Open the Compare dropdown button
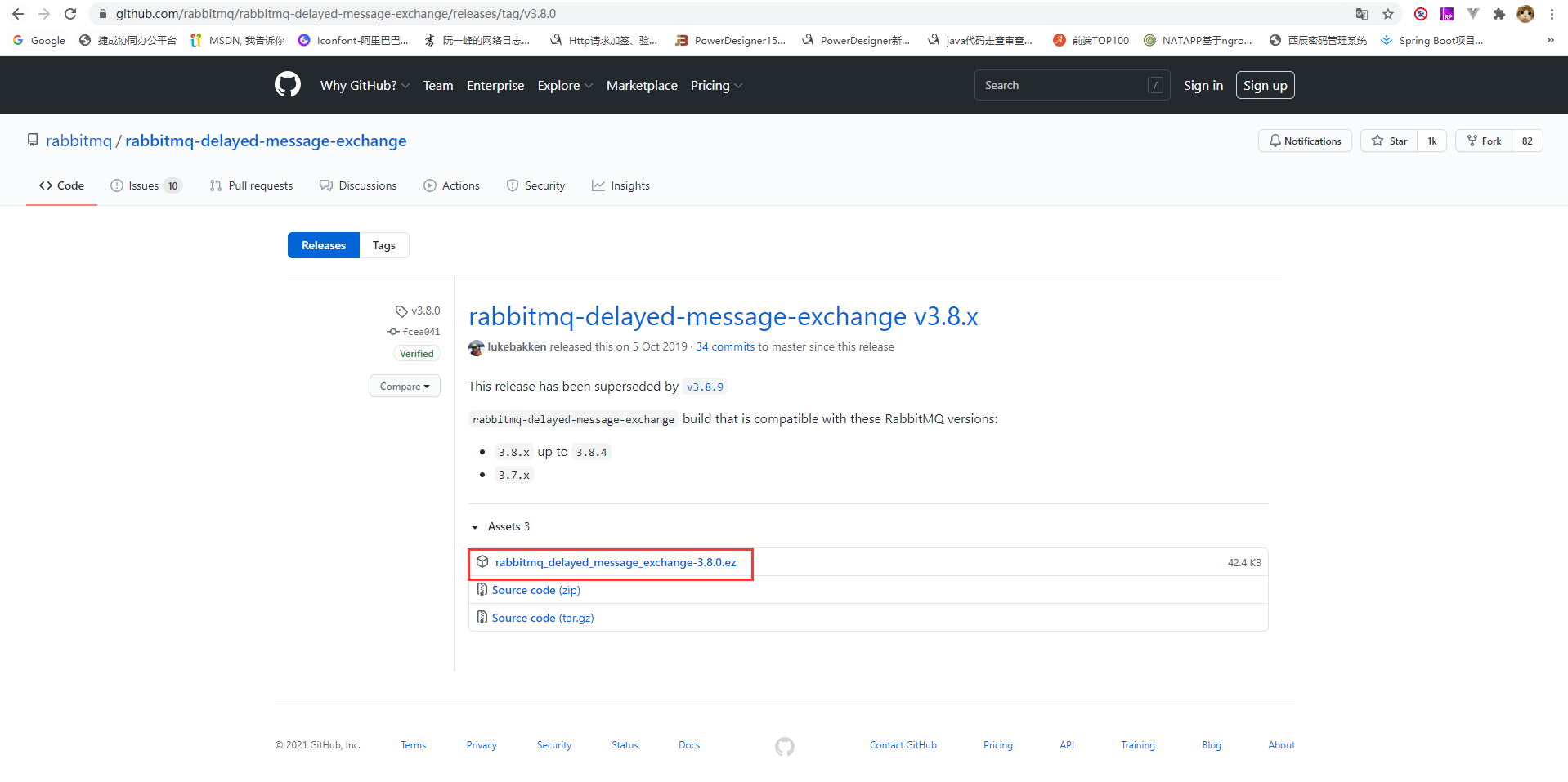The image size is (1568, 782). pyautogui.click(x=405, y=387)
